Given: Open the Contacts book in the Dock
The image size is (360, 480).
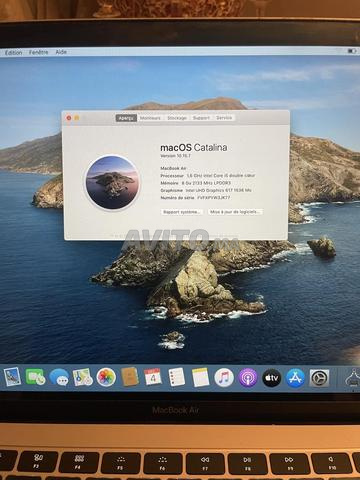Looking at the screenshot, I should [x=130, y=377].
